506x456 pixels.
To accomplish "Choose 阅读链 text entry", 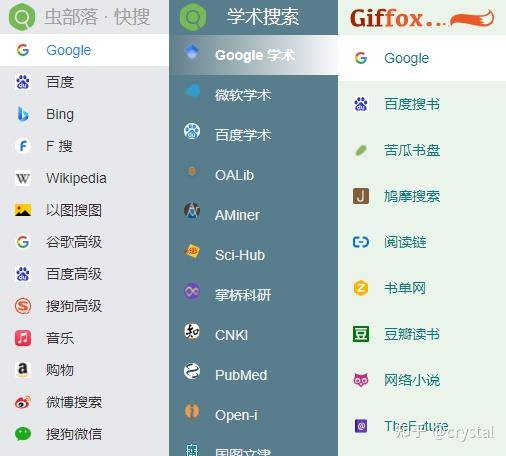I will [405, 242].
